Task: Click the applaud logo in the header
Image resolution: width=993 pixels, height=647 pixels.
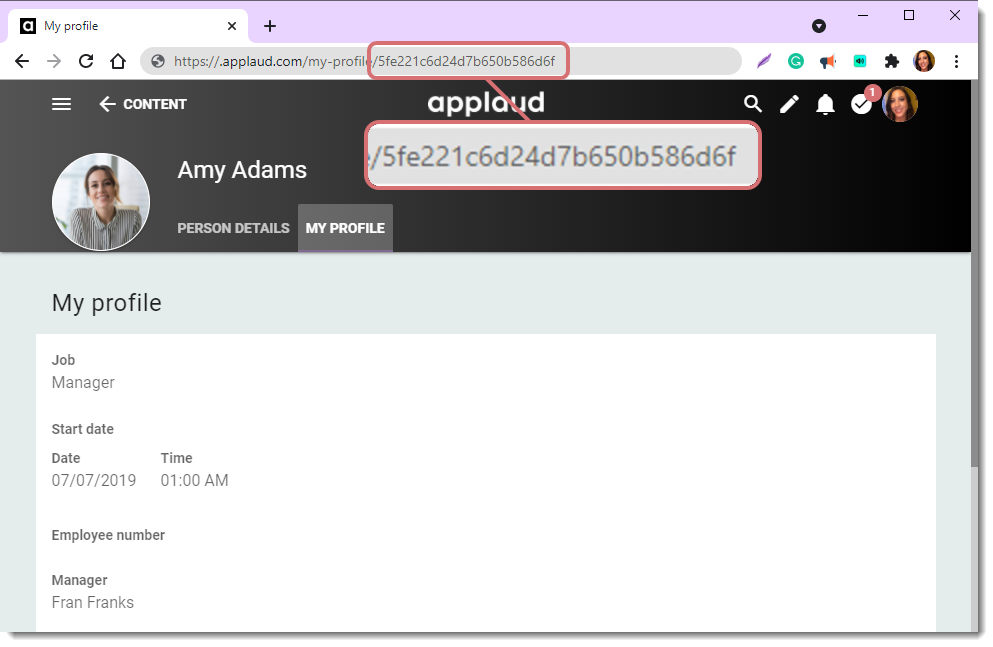Action: pyautogui.click(x=486, y=102)
